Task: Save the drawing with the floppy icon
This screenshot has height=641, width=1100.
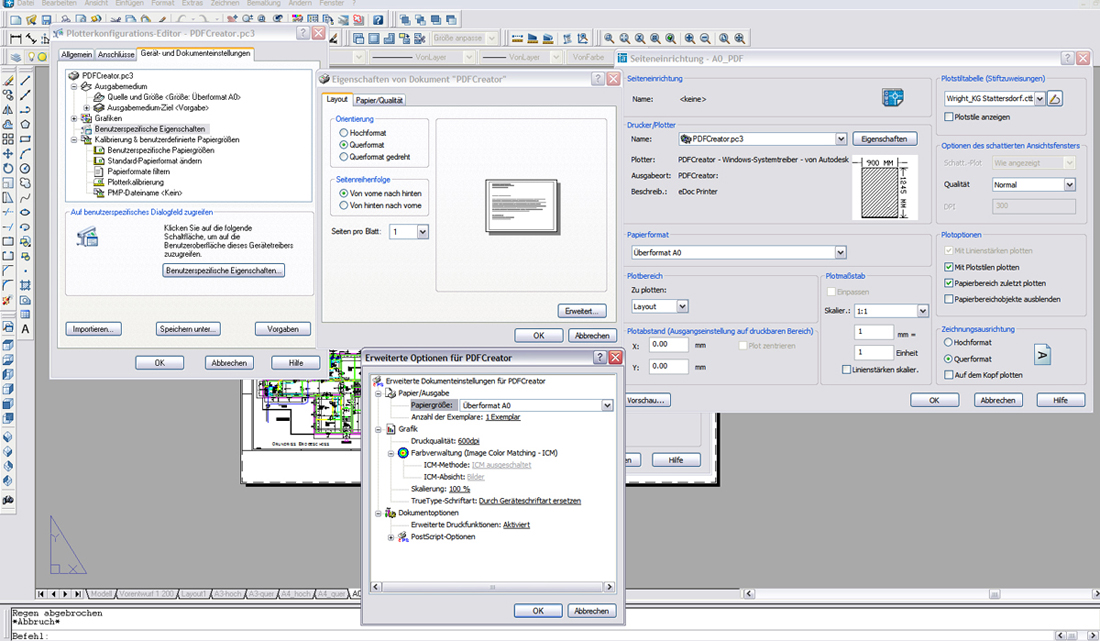Action: 46,20
